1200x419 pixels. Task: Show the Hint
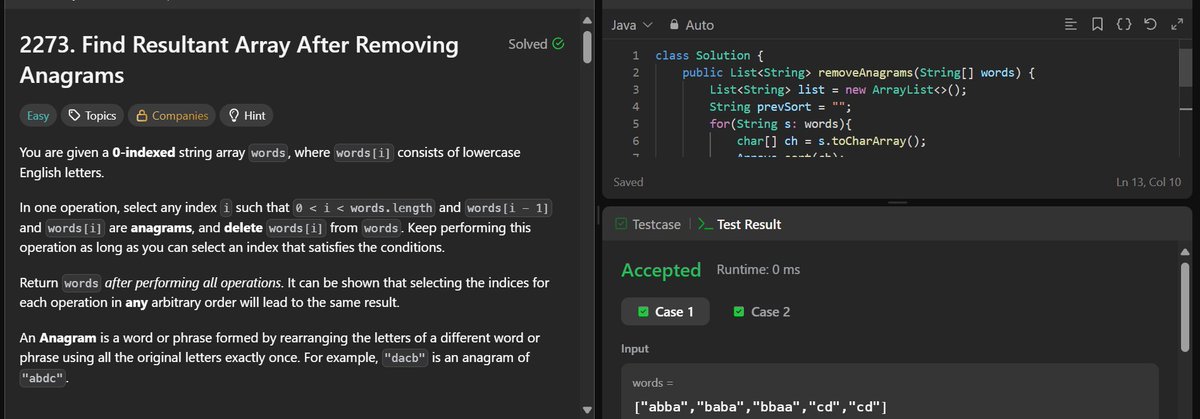coord(246,115)
